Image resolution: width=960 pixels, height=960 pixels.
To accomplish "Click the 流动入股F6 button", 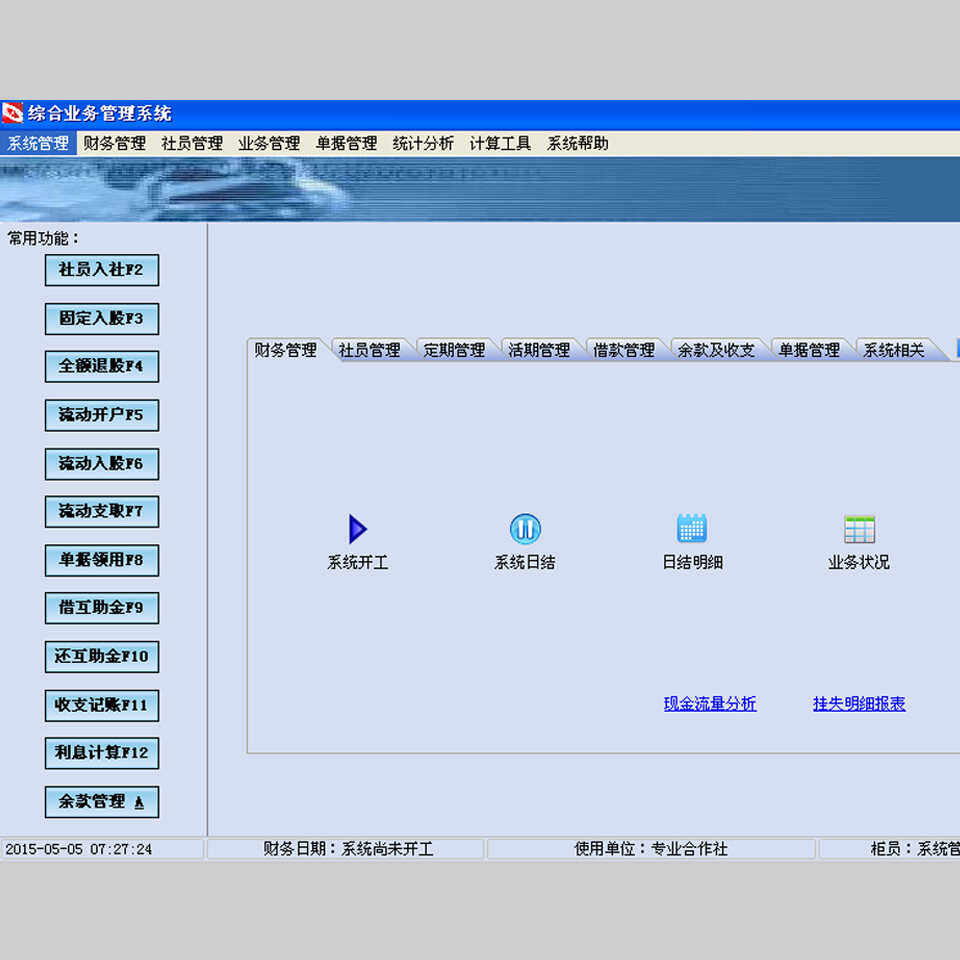I will pyautogui.click(x=102, y=464).
